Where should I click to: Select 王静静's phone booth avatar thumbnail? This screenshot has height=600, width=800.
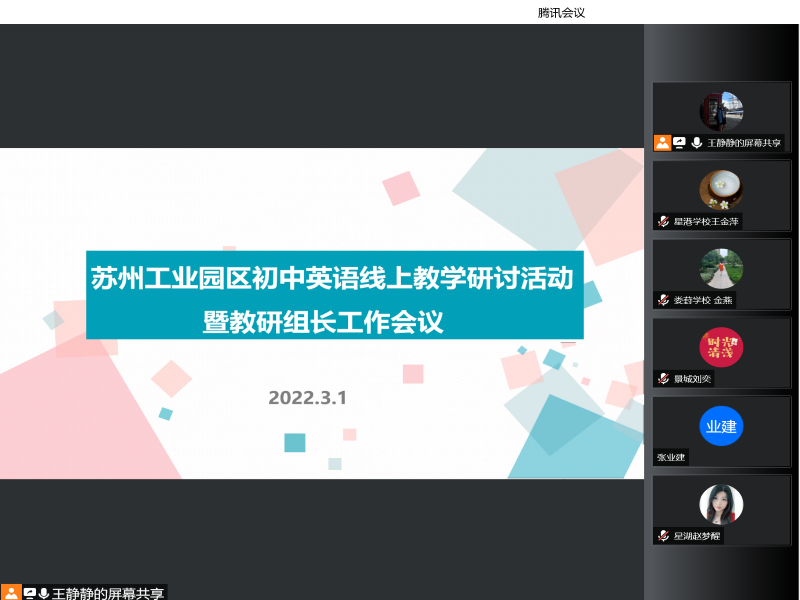pos(721,111)
